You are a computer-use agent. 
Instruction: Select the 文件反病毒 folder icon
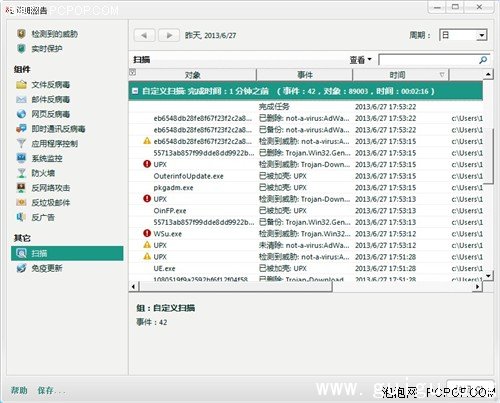tap(21, 85)
